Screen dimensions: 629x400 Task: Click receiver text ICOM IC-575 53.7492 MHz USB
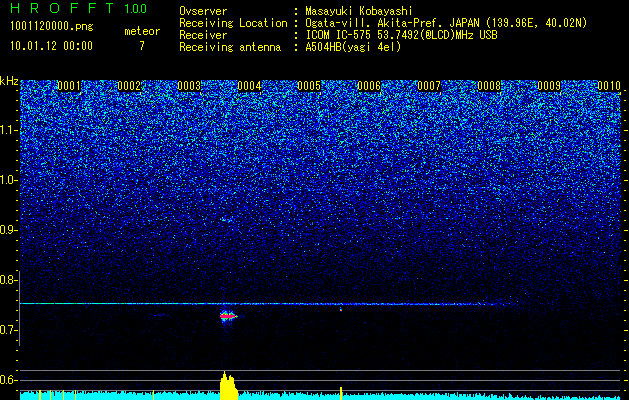pyautogui.click(x=401, y=35)
